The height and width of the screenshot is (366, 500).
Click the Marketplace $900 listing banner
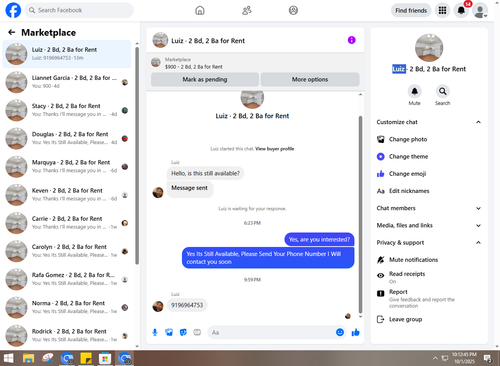(255, 63)
